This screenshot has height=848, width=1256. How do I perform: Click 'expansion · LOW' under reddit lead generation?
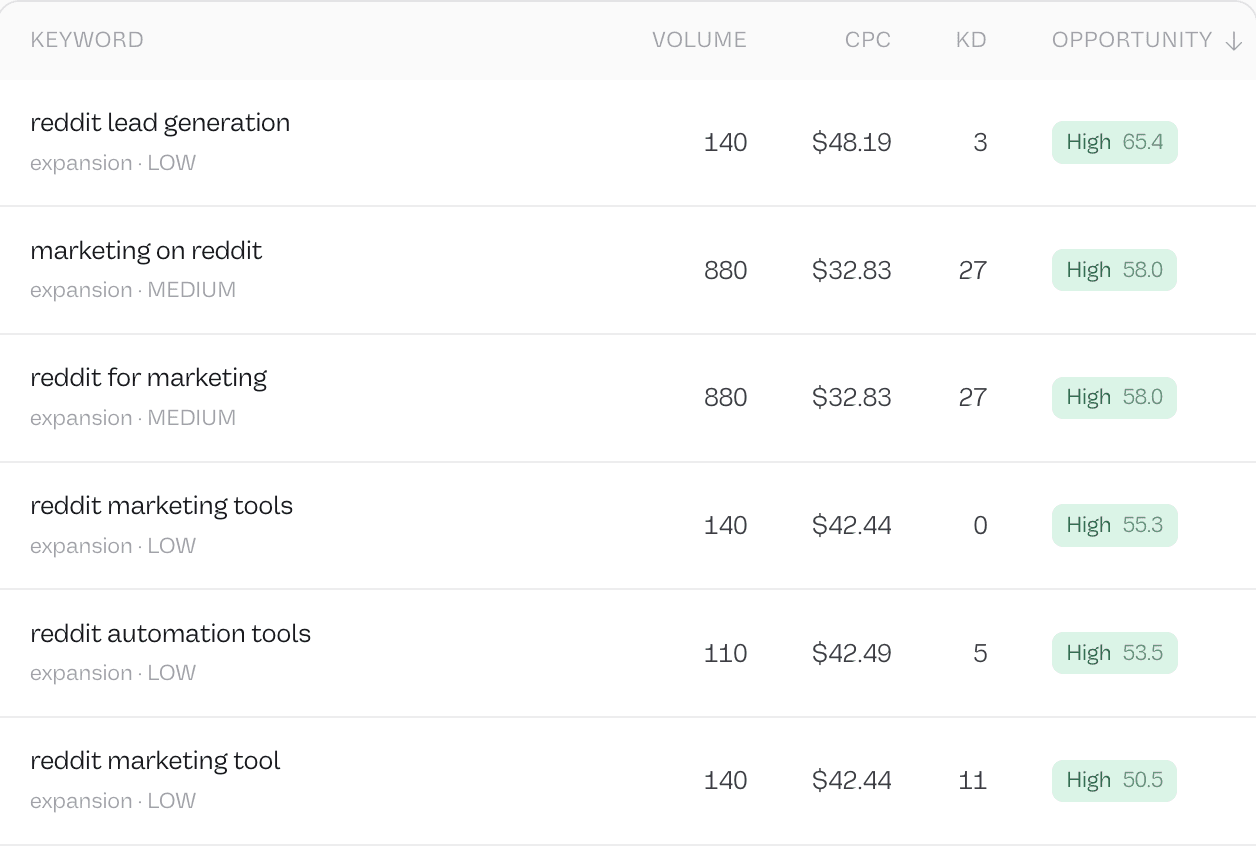(x=113, y=163)
